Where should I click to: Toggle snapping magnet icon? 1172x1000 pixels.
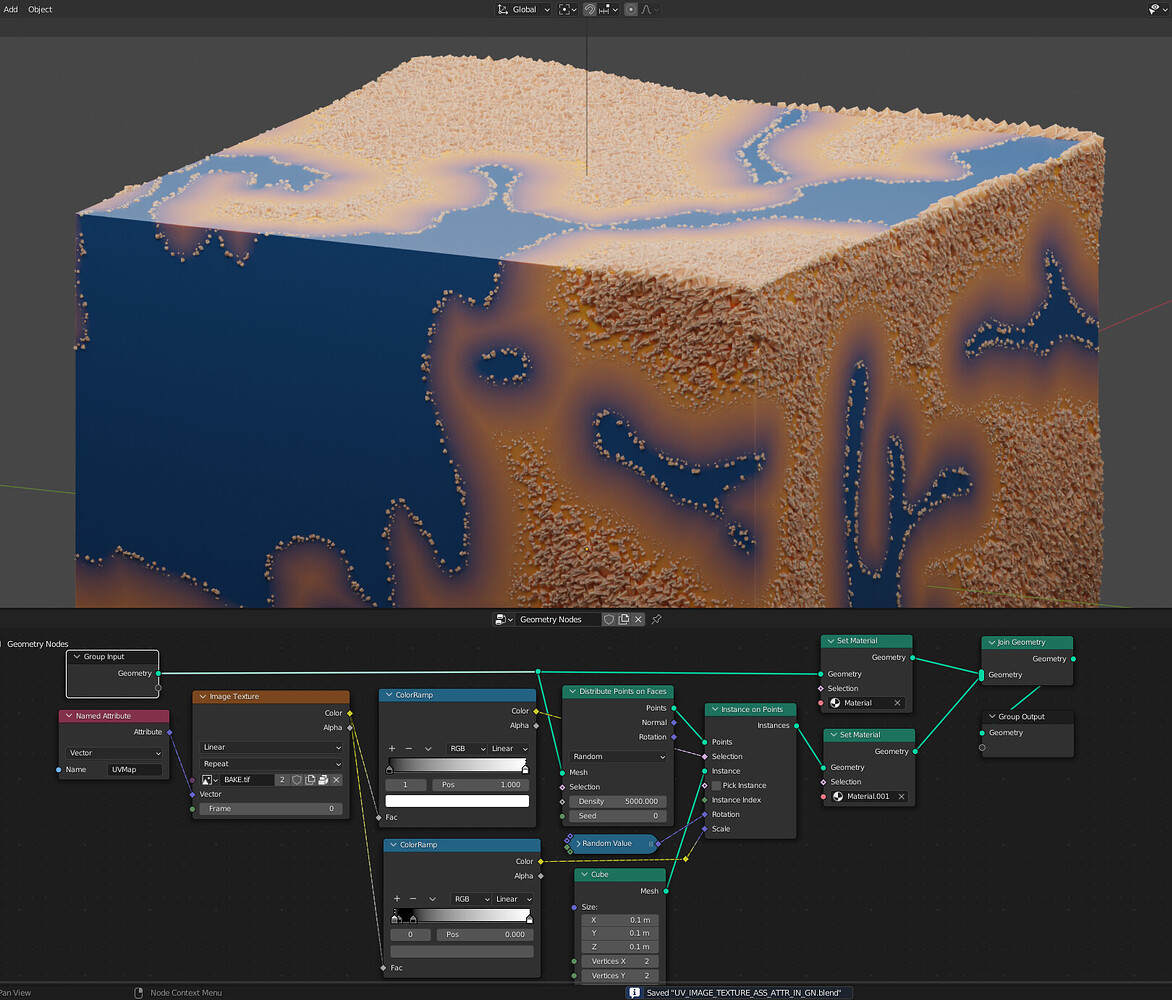590,10
